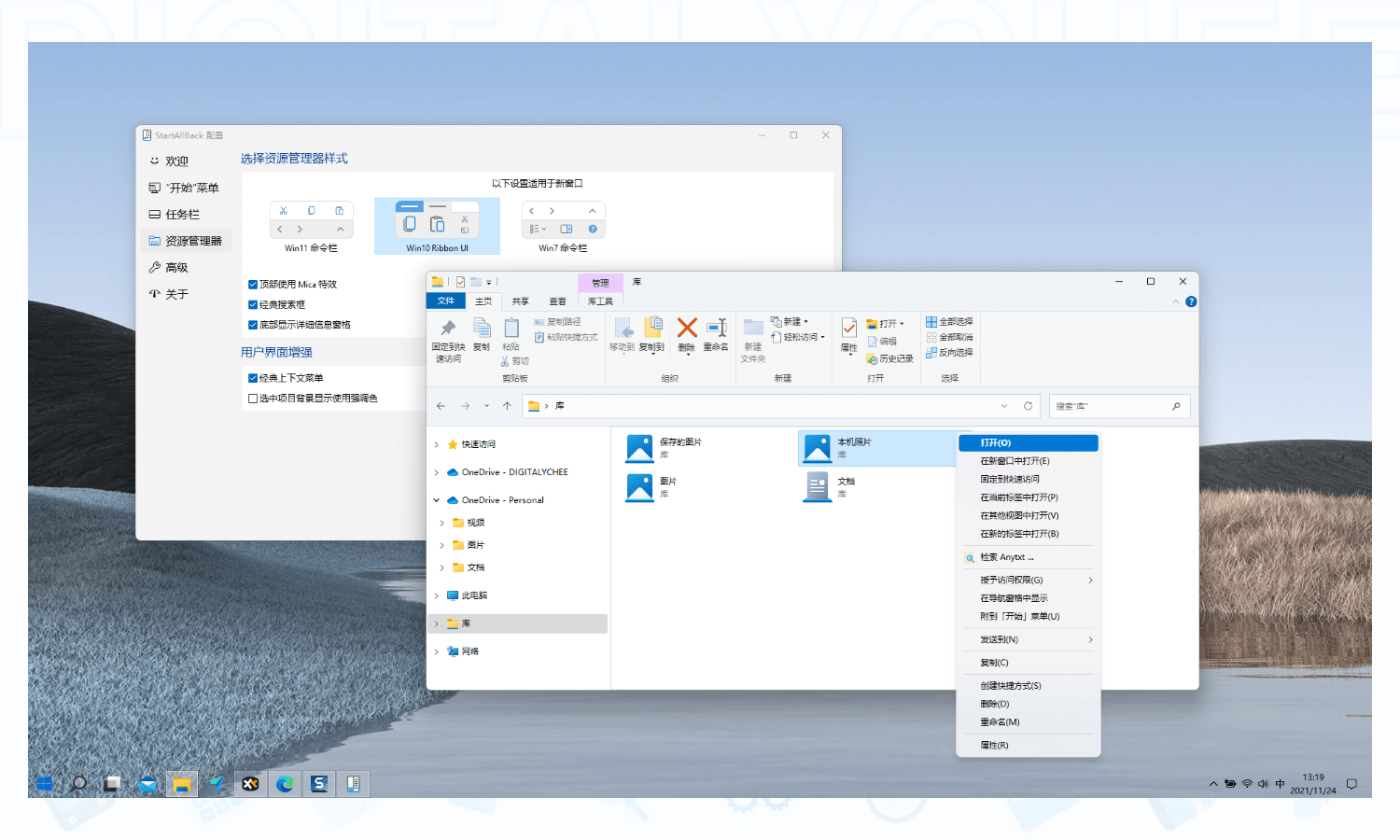Expand the 发送到(N) context submenu

coord(1029,639)
